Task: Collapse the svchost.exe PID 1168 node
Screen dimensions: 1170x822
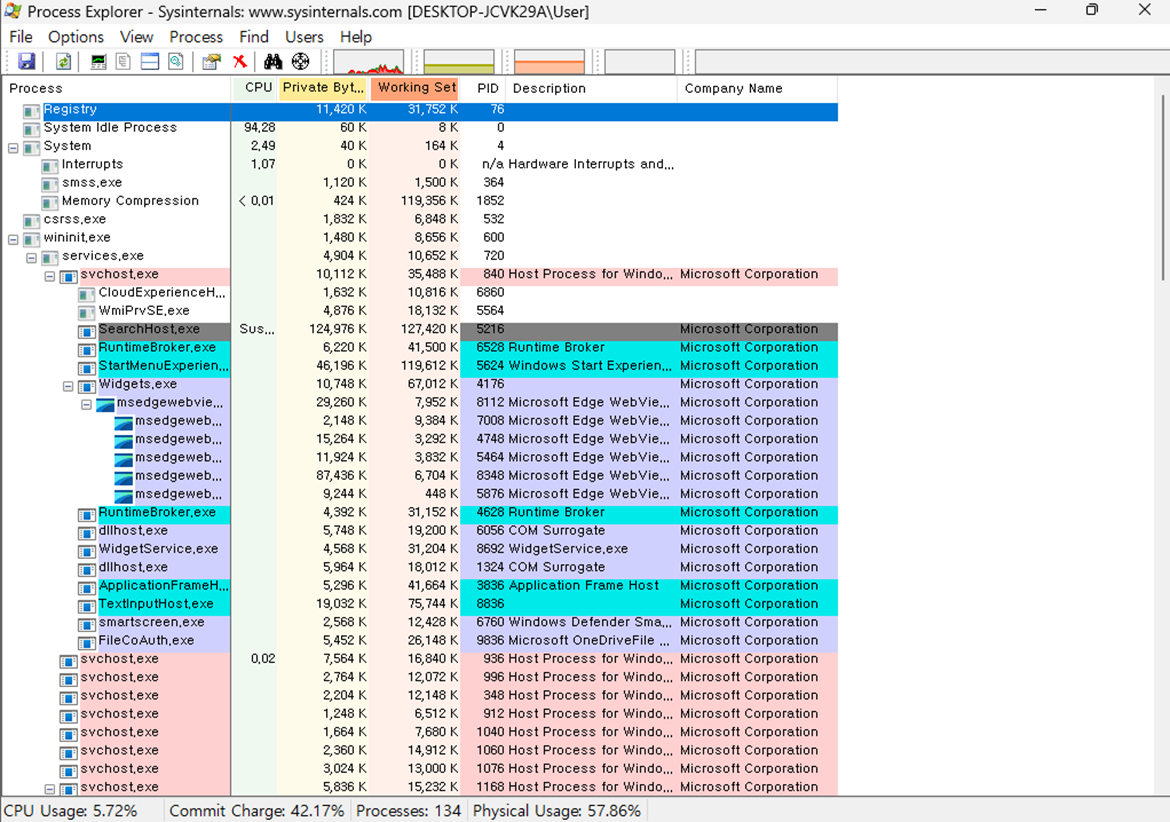Action: tap(49, 788)
